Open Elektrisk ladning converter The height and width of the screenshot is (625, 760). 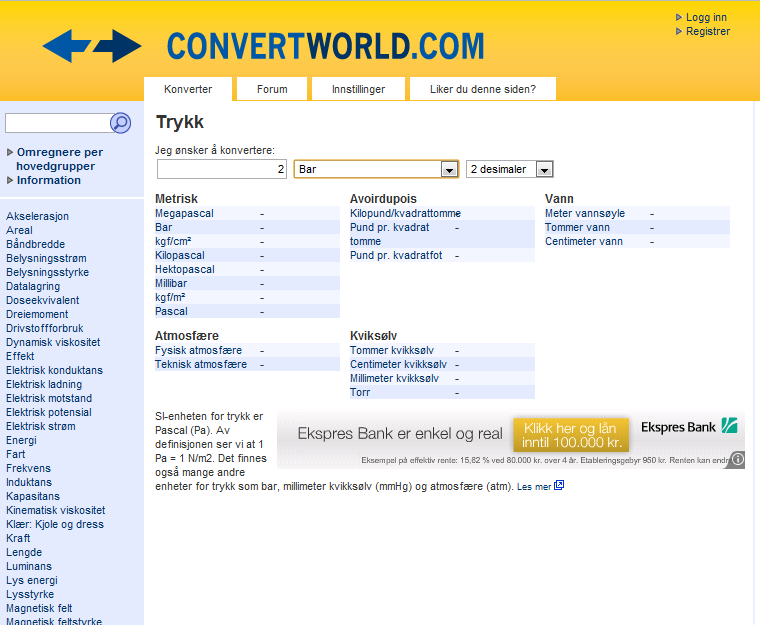click(x=44, y=385)
